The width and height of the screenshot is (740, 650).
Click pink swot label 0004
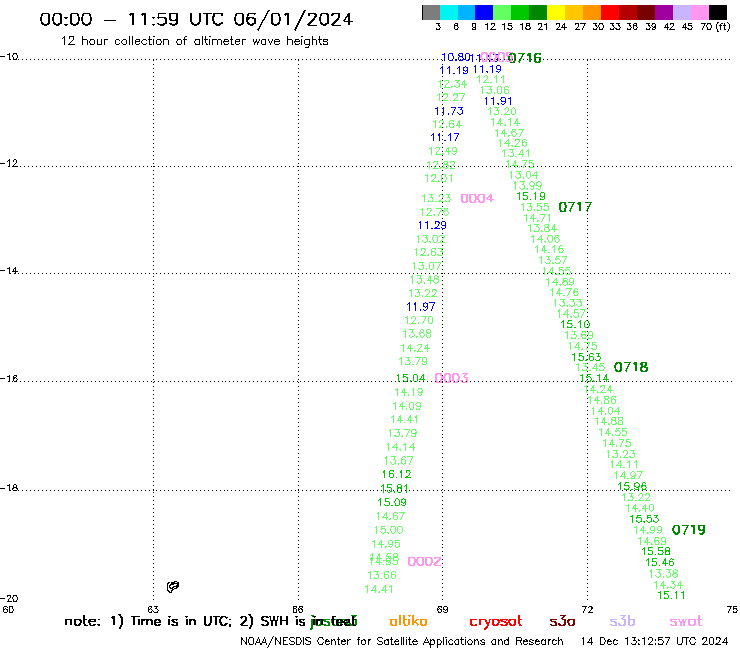477,198
